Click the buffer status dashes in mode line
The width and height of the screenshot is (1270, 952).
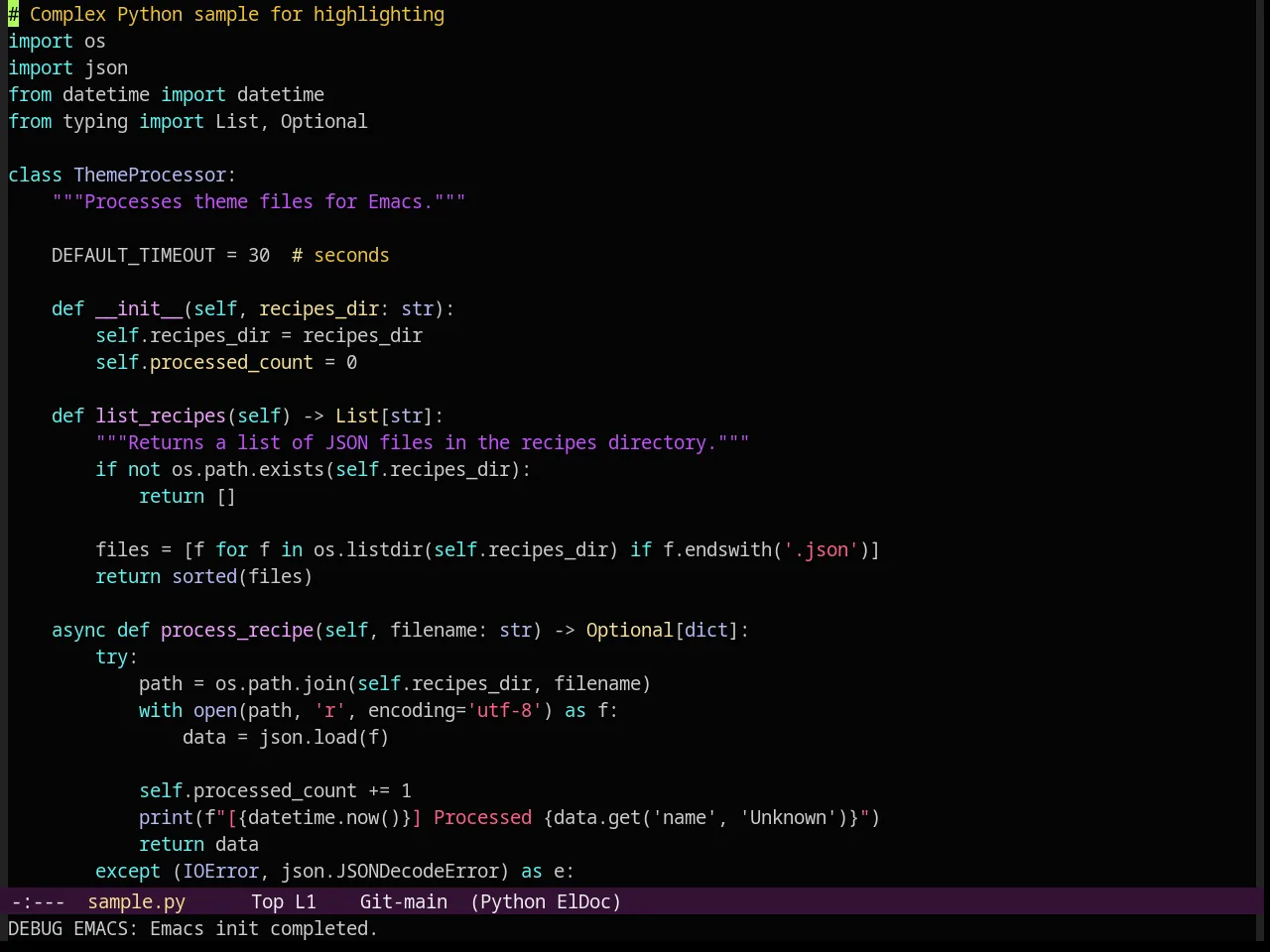38,901
